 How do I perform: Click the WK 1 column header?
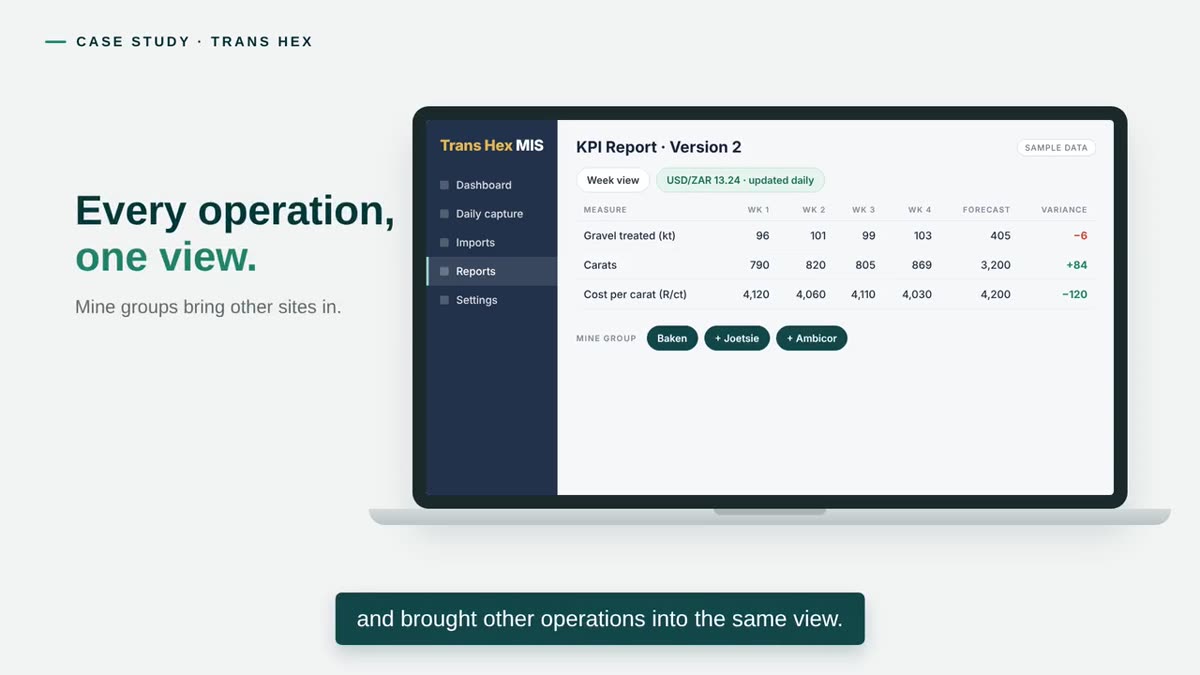759,210
